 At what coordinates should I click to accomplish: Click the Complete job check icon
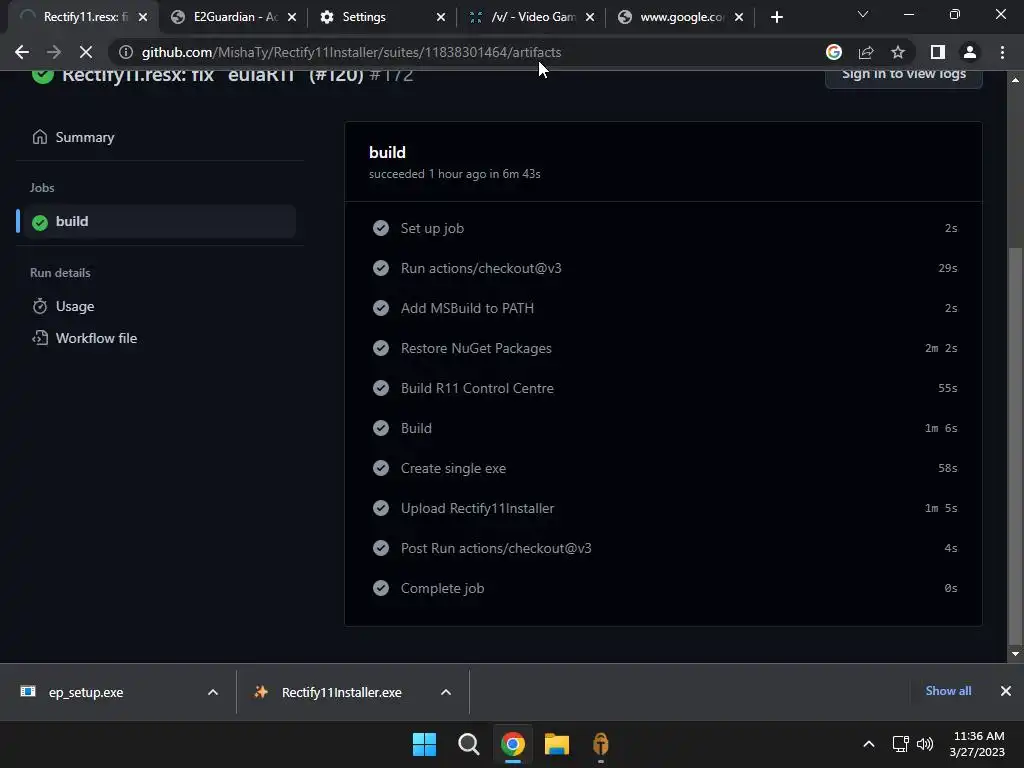pos(381,588)
